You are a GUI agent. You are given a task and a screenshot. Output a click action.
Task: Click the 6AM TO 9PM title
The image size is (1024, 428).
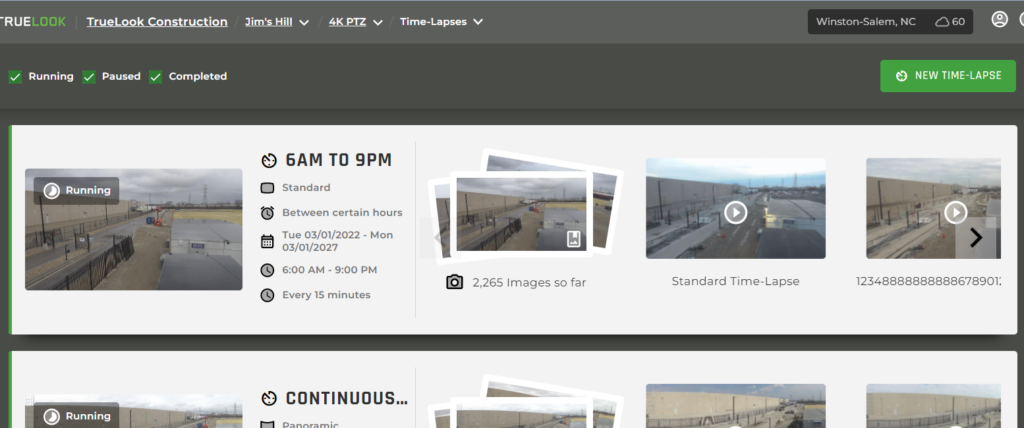click(338, 160)
